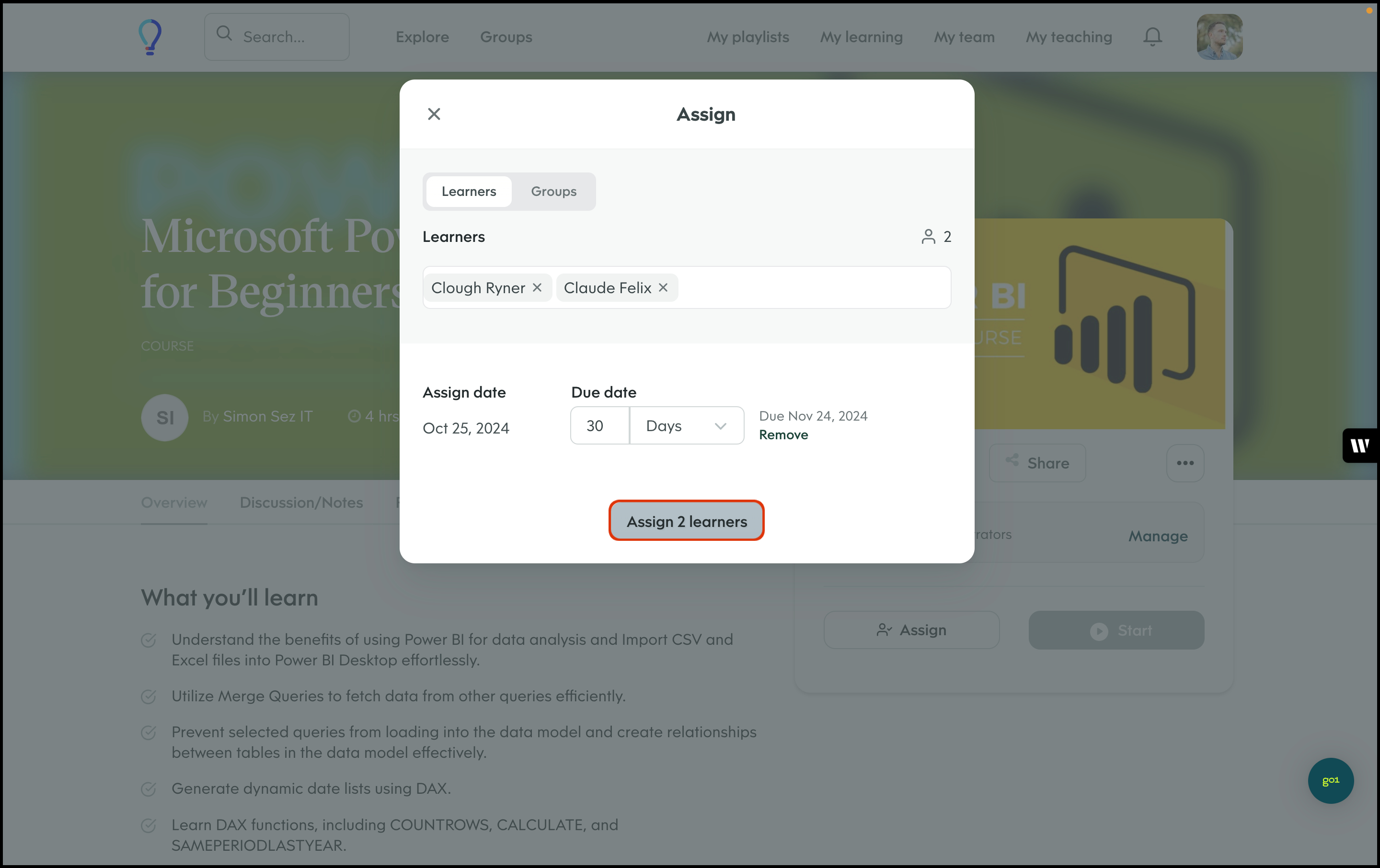Click the Power BI course thumbnail
The image size is (1380, 868).
click(1099, 324)
